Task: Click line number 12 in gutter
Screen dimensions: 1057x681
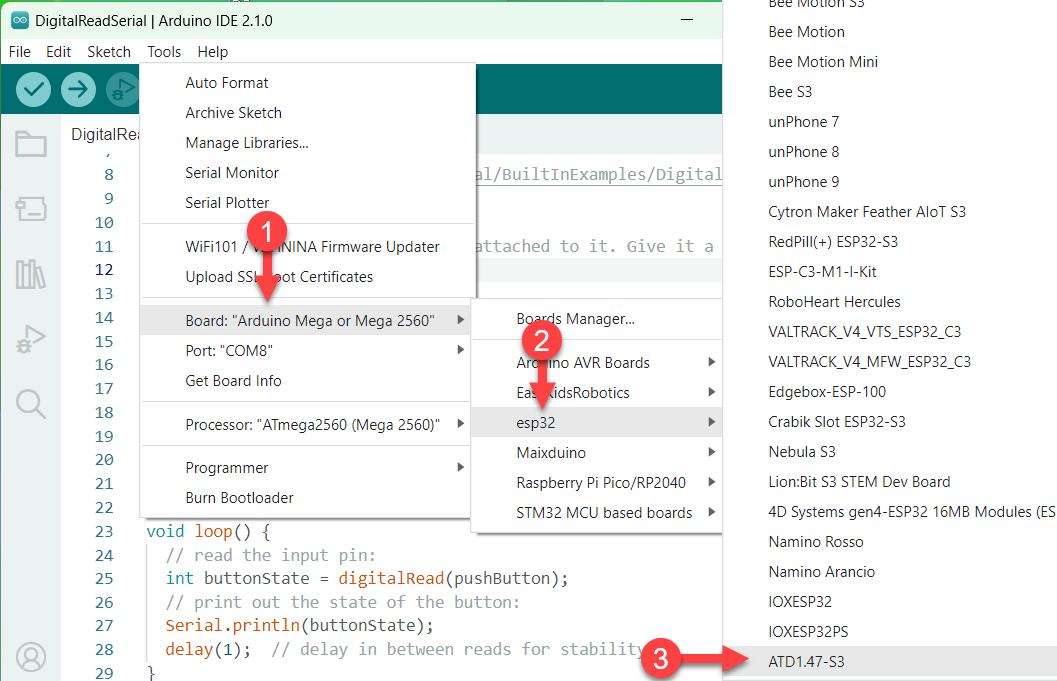Action: [x=104, y=270]
